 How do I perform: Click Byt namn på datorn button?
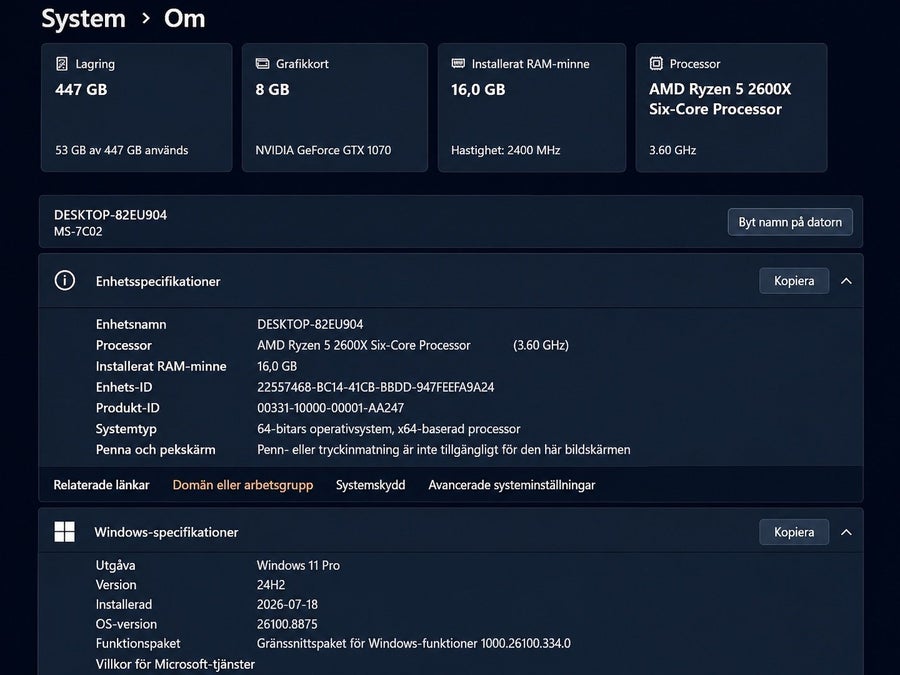(x=790, y=222)
